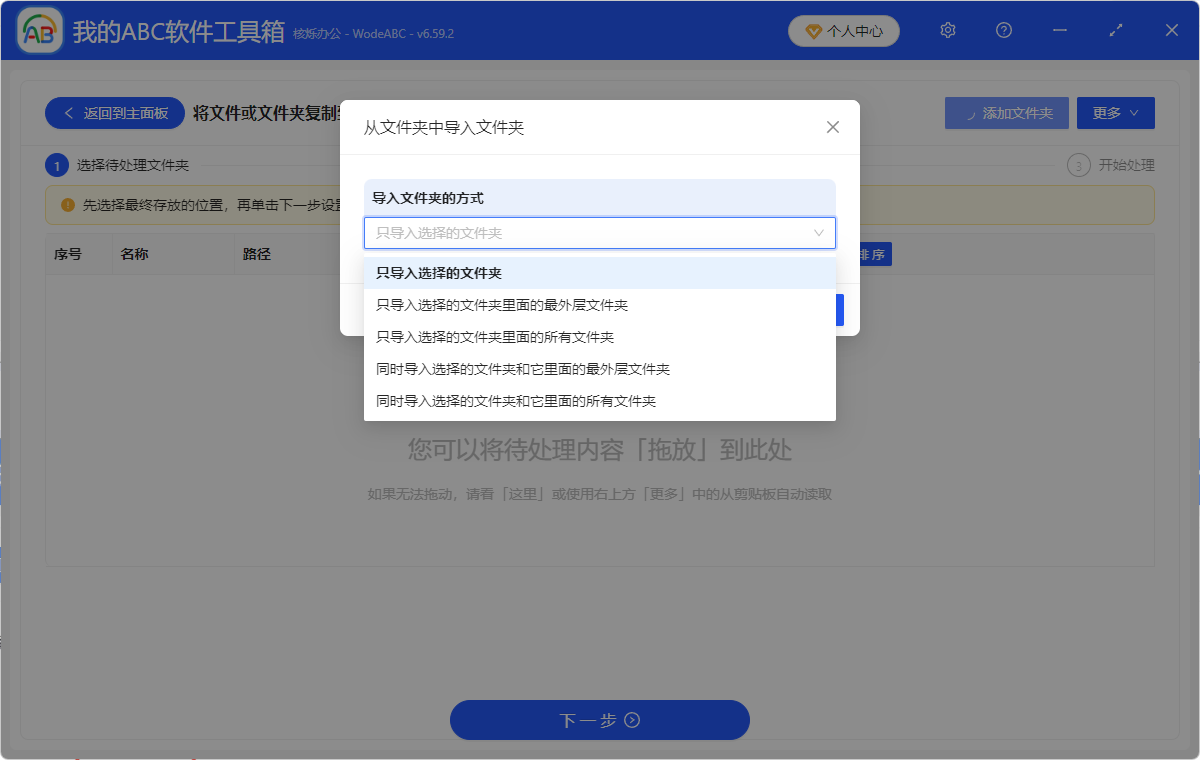Open the 导入文件夹的方式 combo box
This screenshot has height=760, width=1200.
click(x=599, y=232)
